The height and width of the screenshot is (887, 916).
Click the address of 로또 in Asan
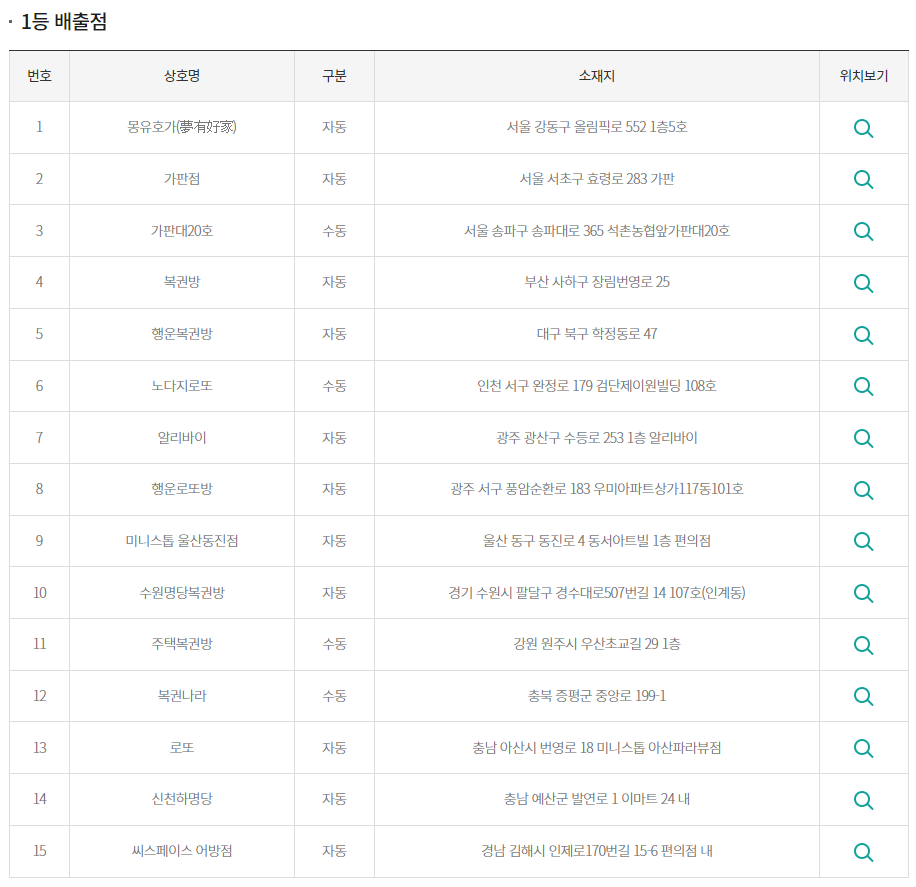click(x=596, y=748)
